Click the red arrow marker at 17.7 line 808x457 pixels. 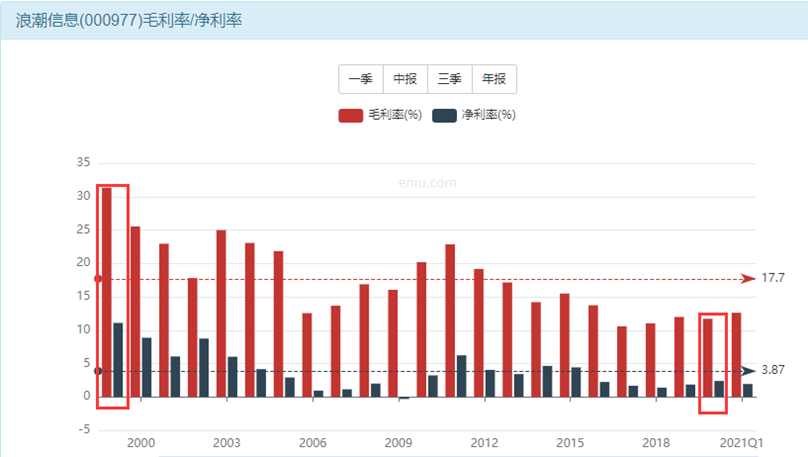tap(748, 279)
